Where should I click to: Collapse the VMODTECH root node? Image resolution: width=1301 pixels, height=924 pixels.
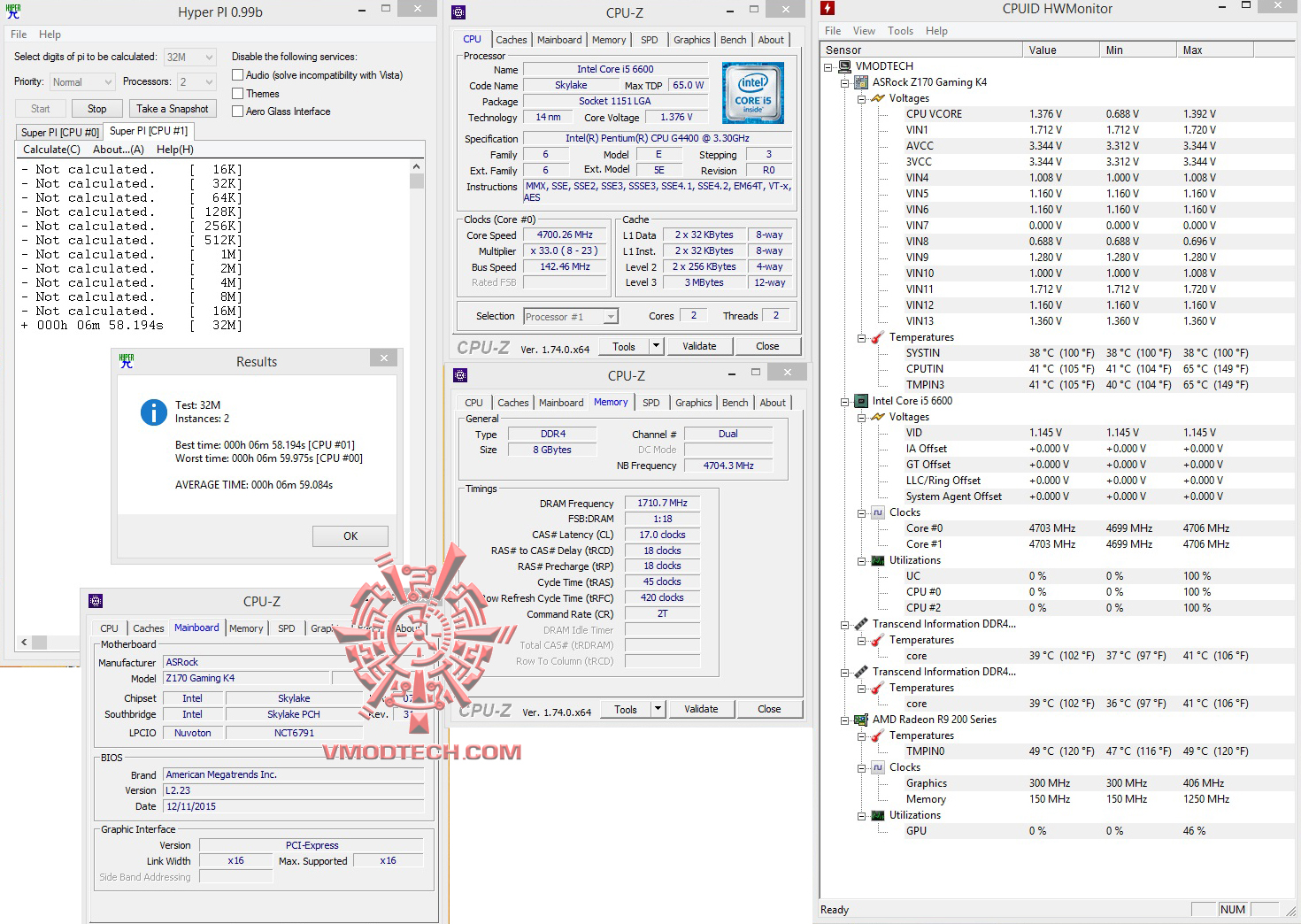click(x=828, y=66)
